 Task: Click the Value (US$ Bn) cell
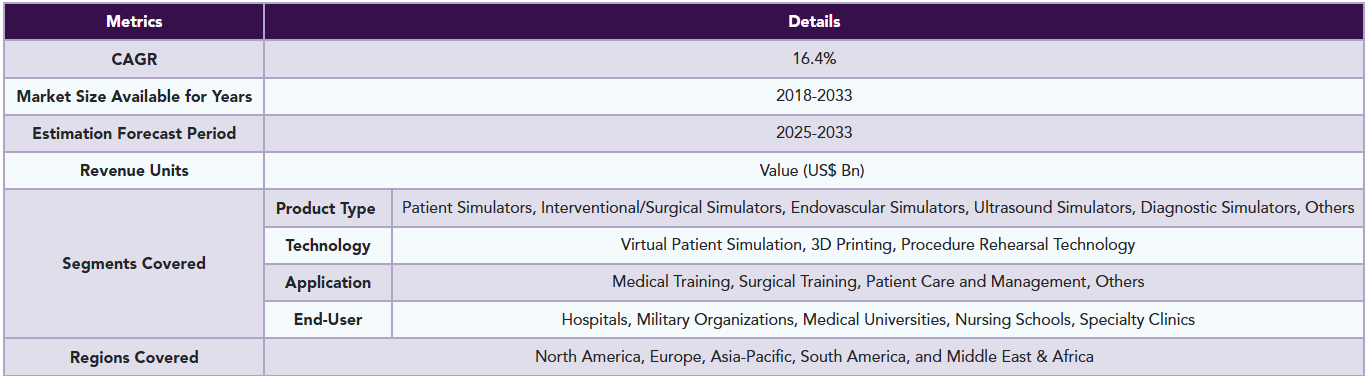click(x=814, y=171)
